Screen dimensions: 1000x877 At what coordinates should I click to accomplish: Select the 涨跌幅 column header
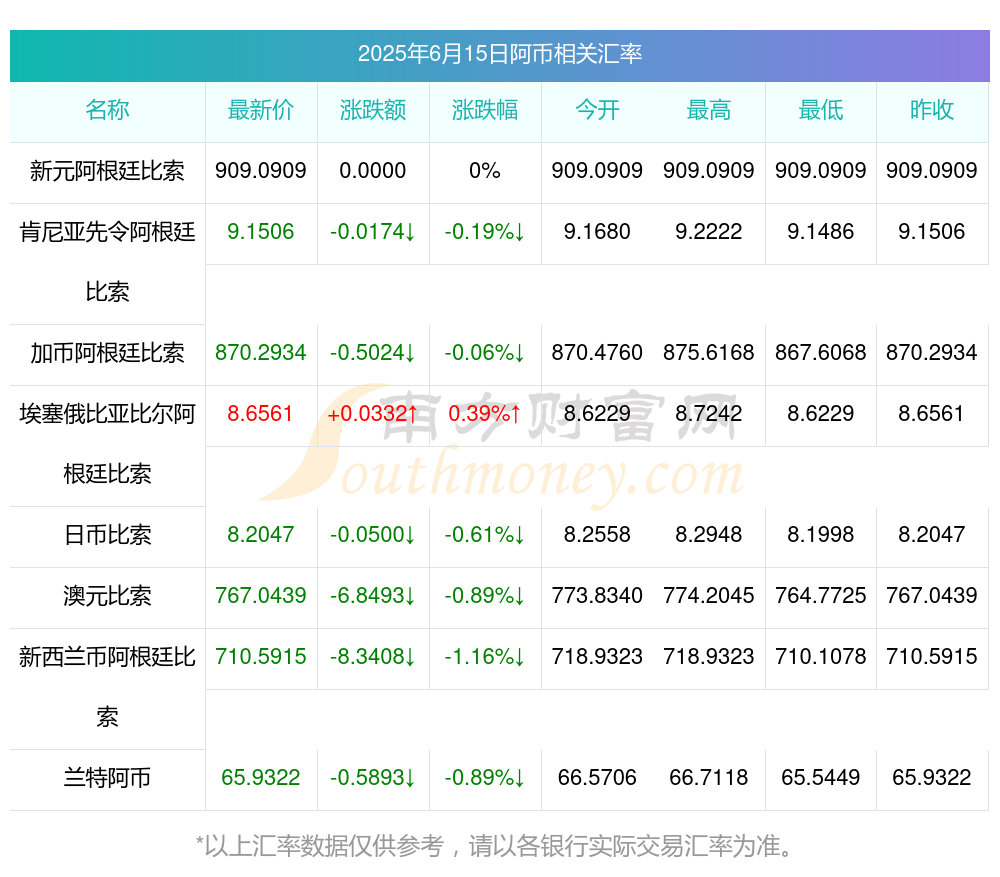485,110
